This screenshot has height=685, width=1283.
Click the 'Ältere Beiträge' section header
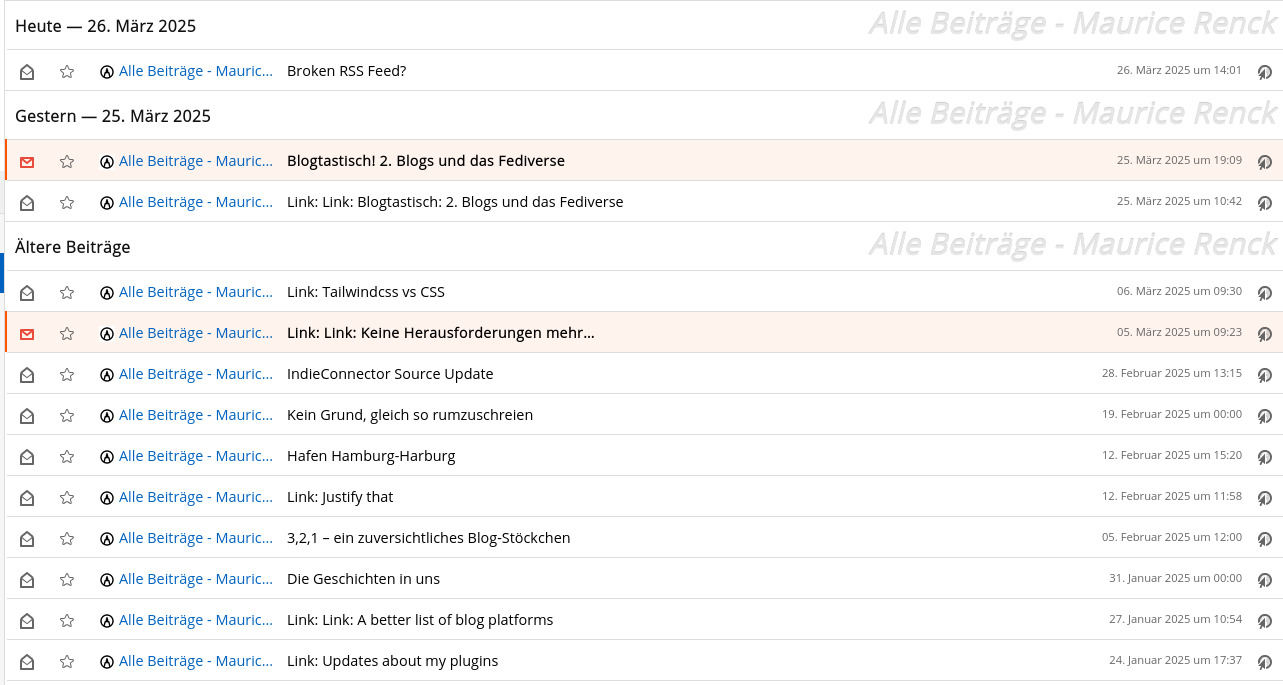pos(72,247)
